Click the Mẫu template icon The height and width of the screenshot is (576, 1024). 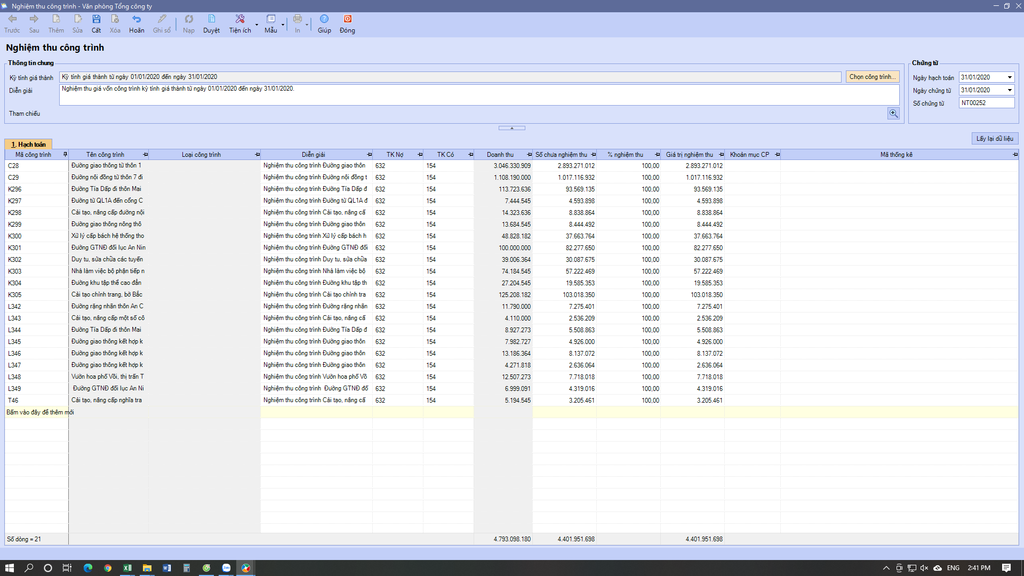(271, 20)
